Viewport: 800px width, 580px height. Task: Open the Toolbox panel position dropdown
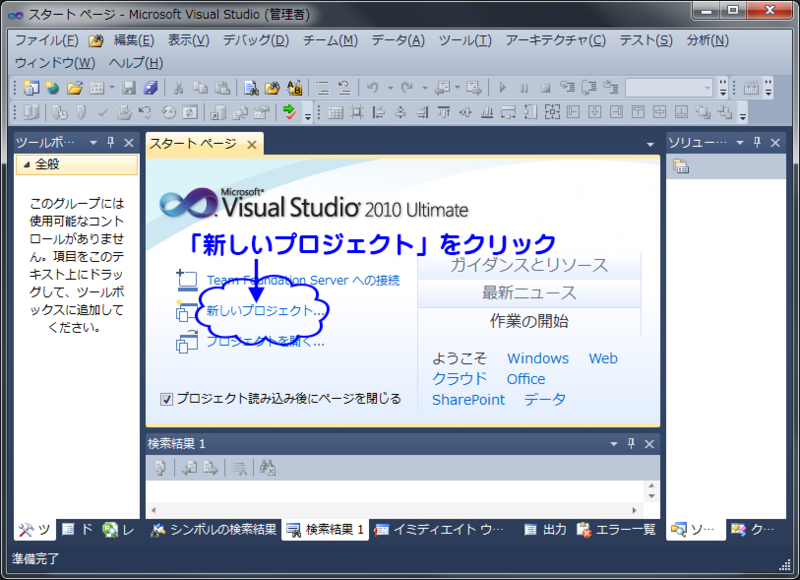pyautogui.click(x=93, y=143)
